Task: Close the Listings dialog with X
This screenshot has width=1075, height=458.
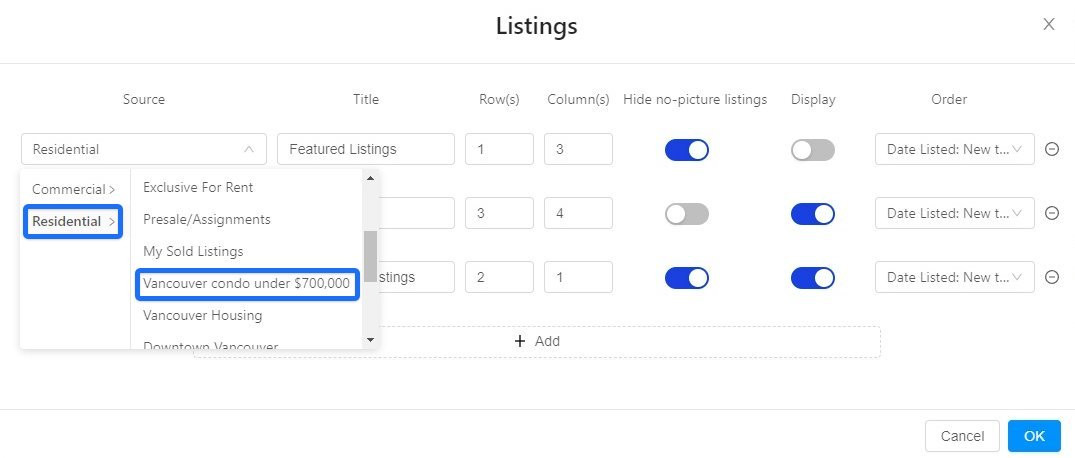Action: 1048,25
